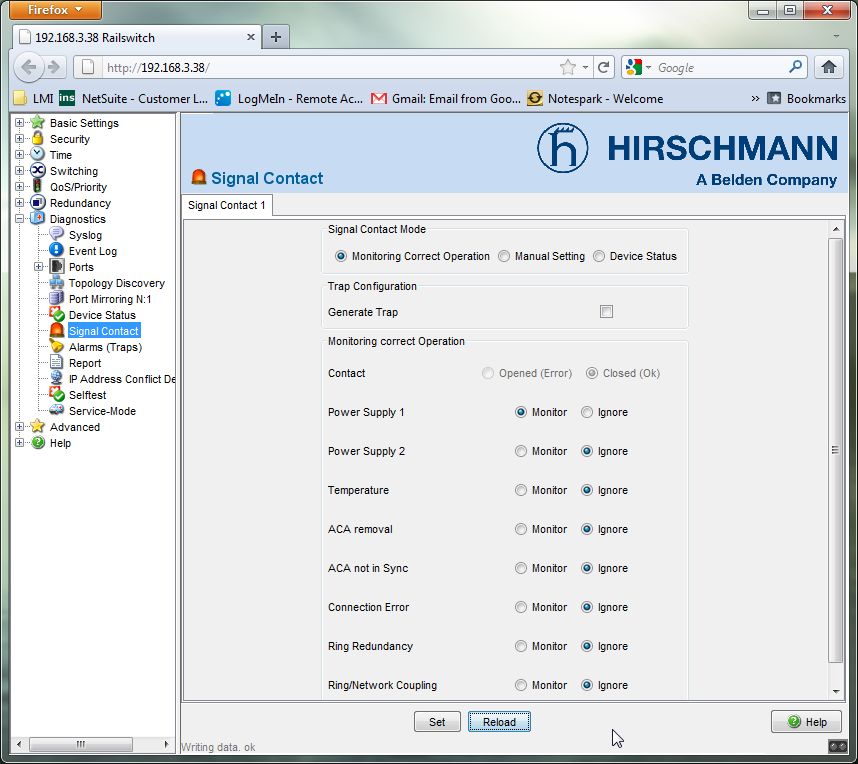This screenshot has height=764, width=858.
Task: Select Alarms (Traps) in the sidebar
Action: [104, 346]
